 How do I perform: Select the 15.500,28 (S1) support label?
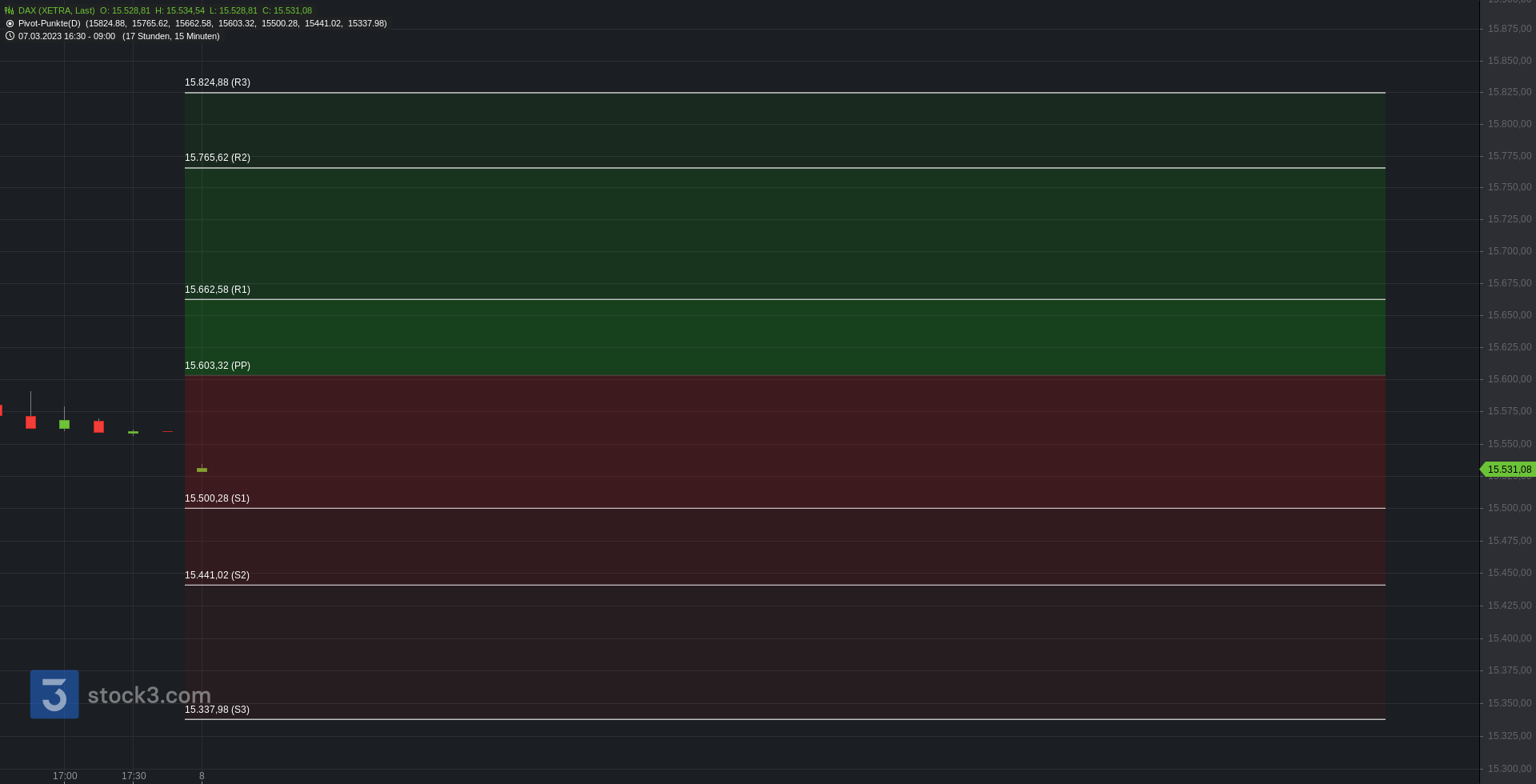click(217, 498)
